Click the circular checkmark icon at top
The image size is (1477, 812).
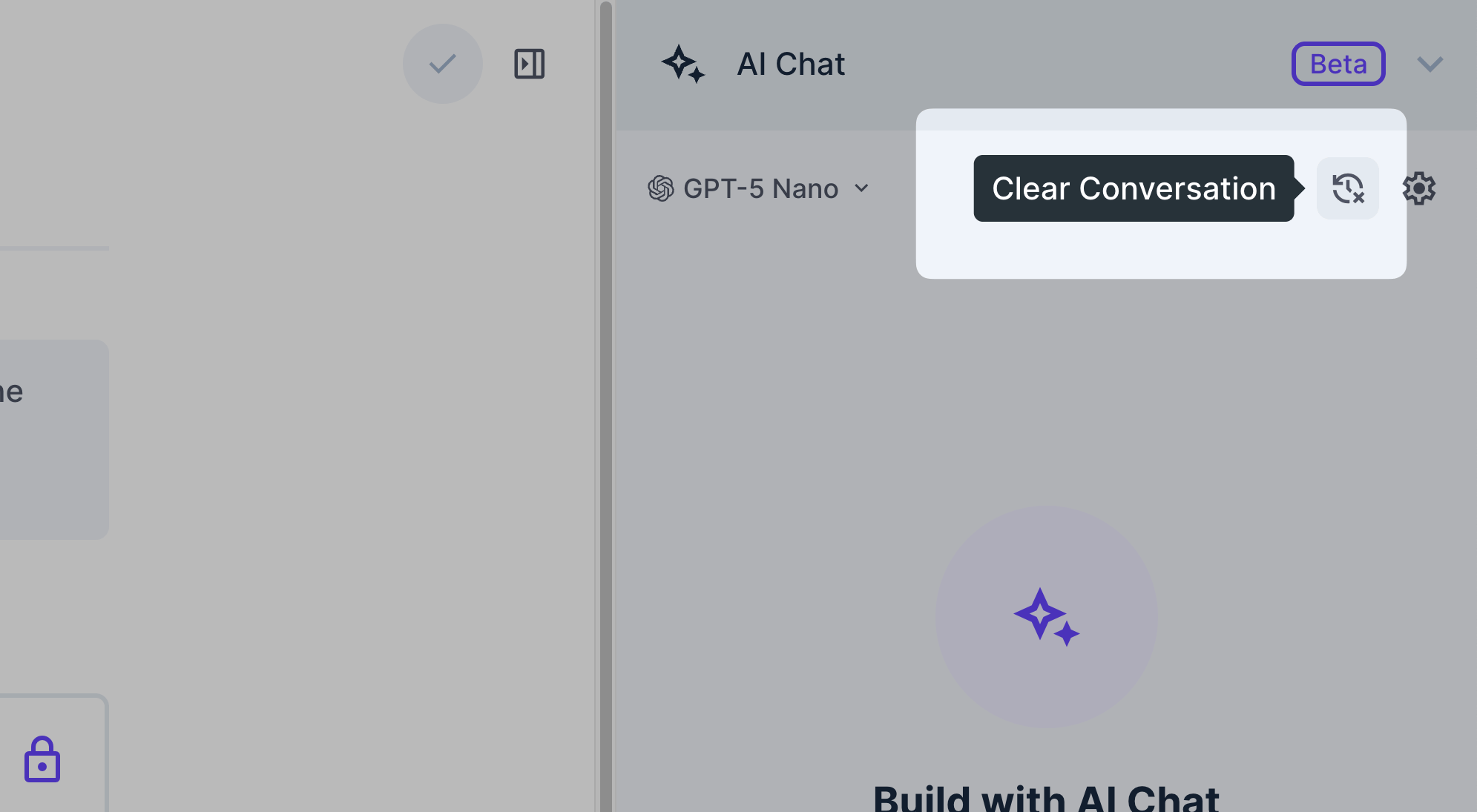442,64
